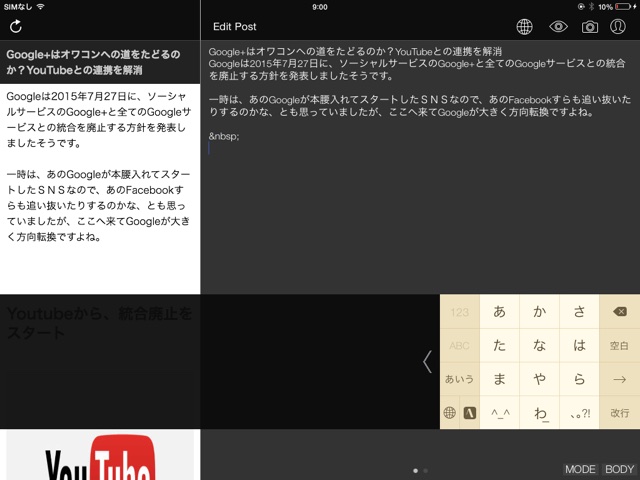This screenshot has height=480, width=640.
Task: Select the first page indicator dot
Action: click(x=415, y=471)
